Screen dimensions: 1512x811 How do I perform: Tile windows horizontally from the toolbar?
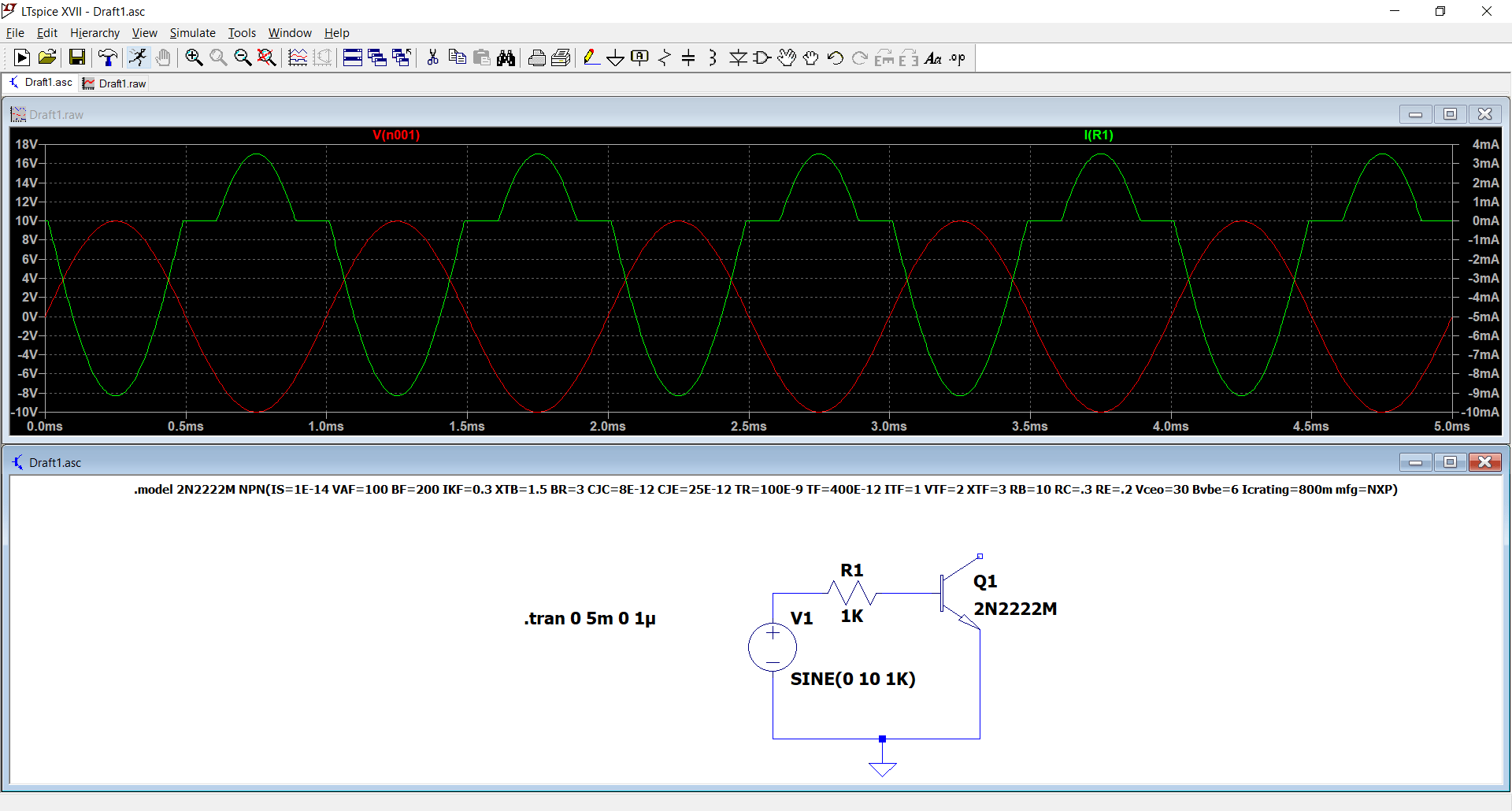(x=353, y=57)
